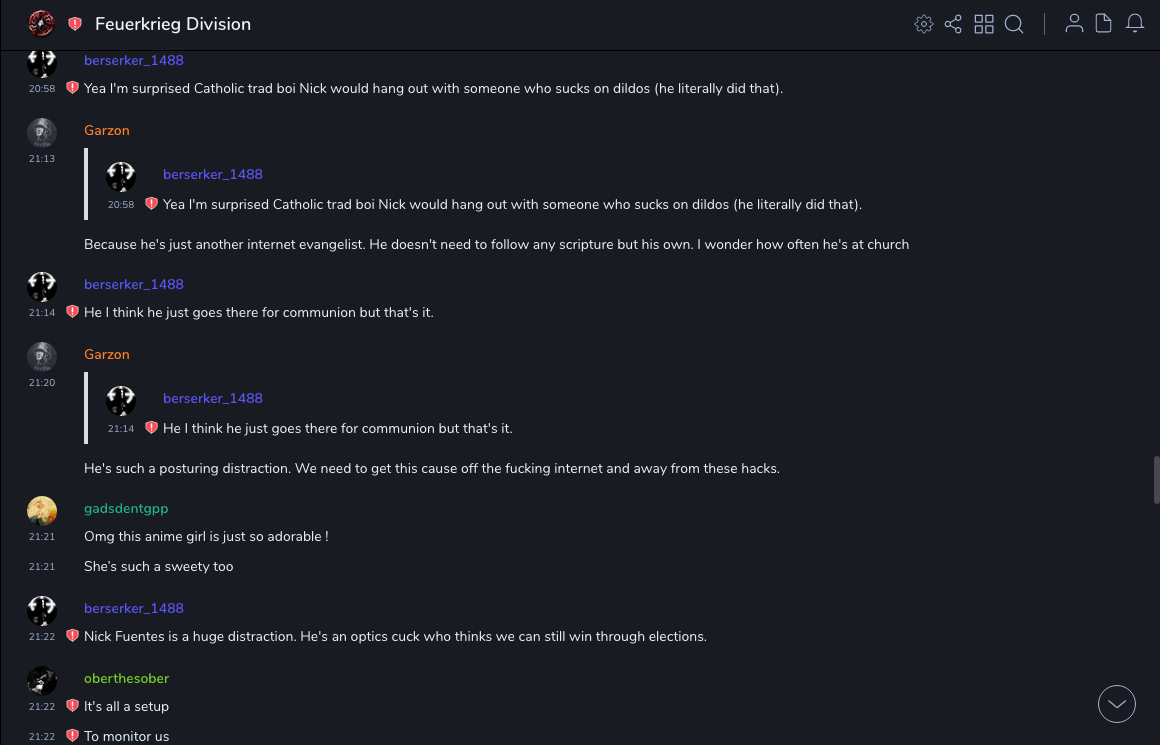Open the quoted berserker_1488 reply in the 21:20 message

tap(336, 428)
